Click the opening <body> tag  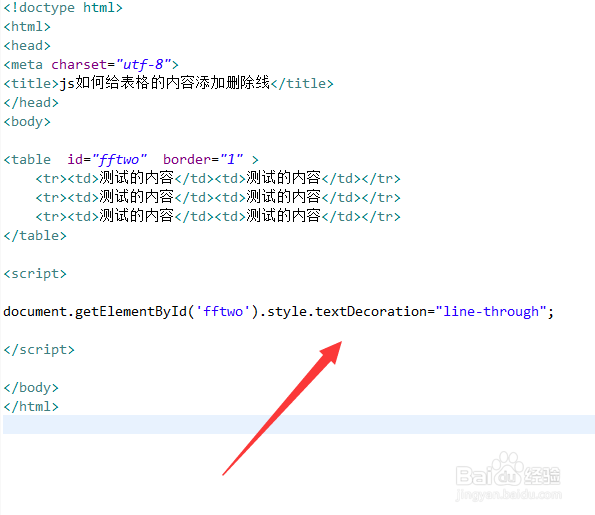coord(27,122)
